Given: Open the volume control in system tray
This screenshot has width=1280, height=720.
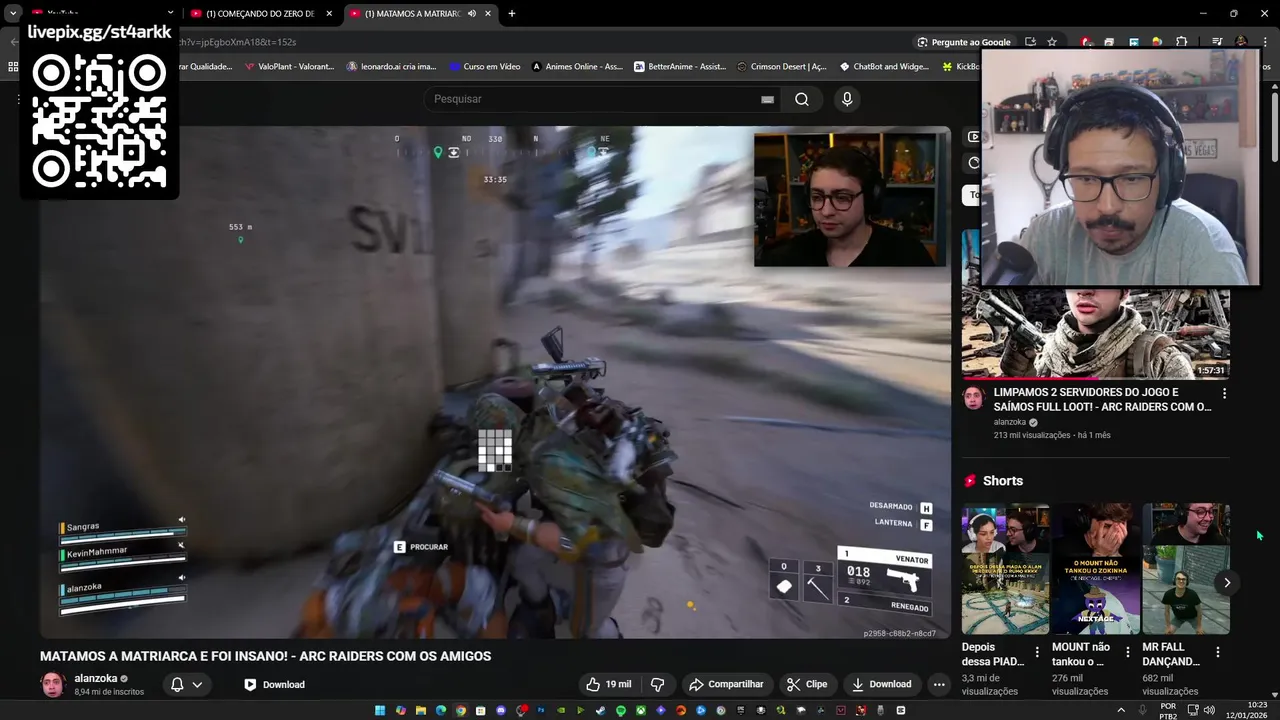Looking at the screenshot, I should 1208,710.
